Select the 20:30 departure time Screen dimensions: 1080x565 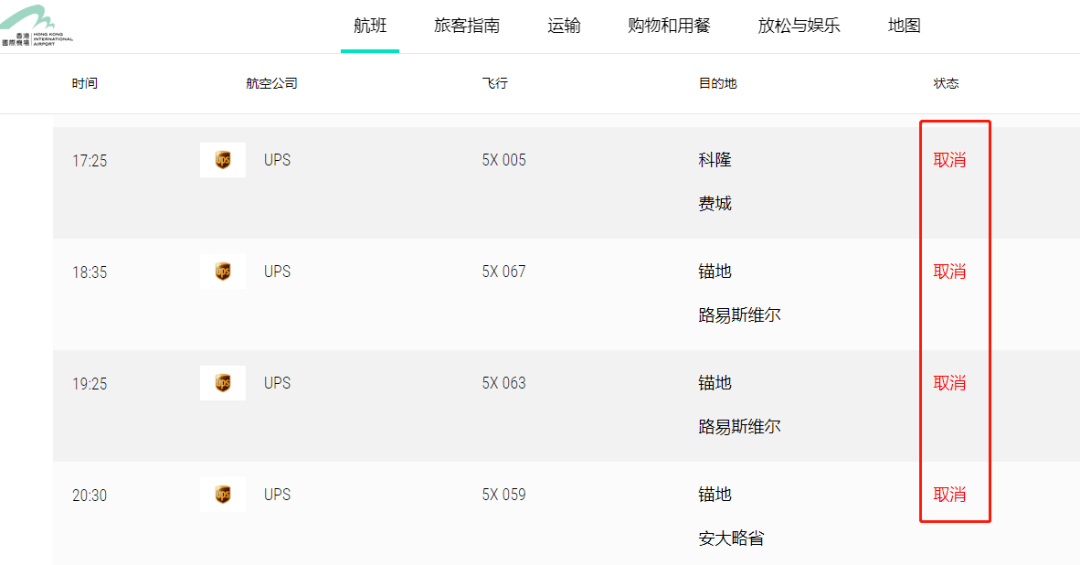click(x=90, y=495)
